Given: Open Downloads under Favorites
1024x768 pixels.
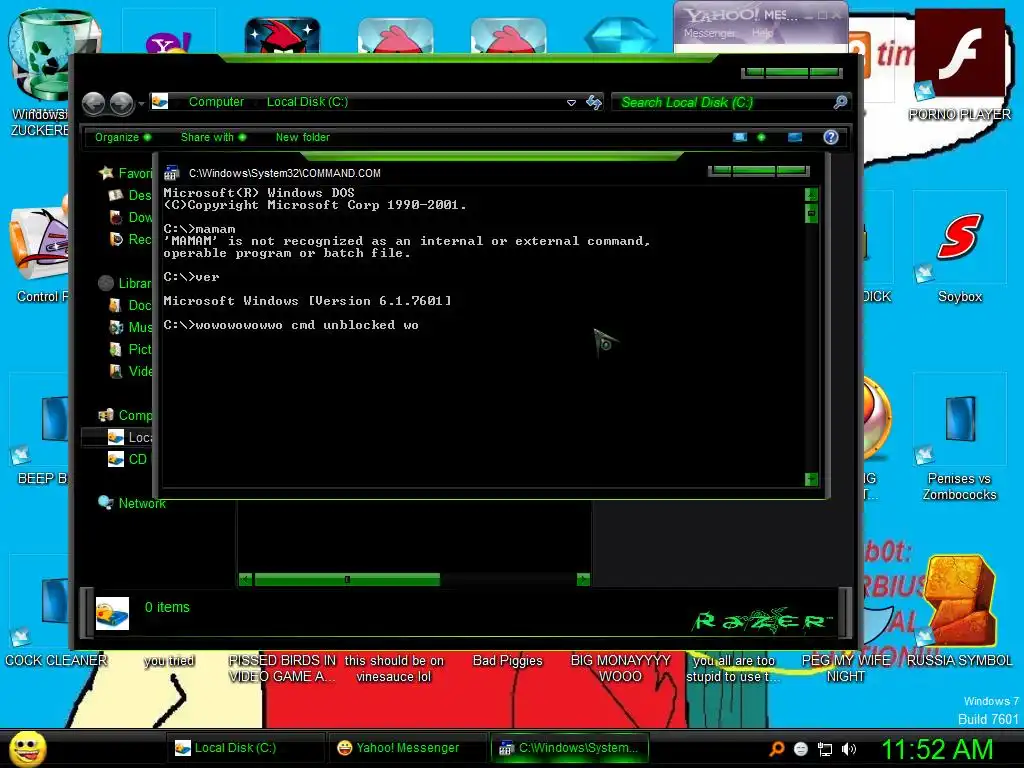Looking at the screenshot, I should (131, 217).
